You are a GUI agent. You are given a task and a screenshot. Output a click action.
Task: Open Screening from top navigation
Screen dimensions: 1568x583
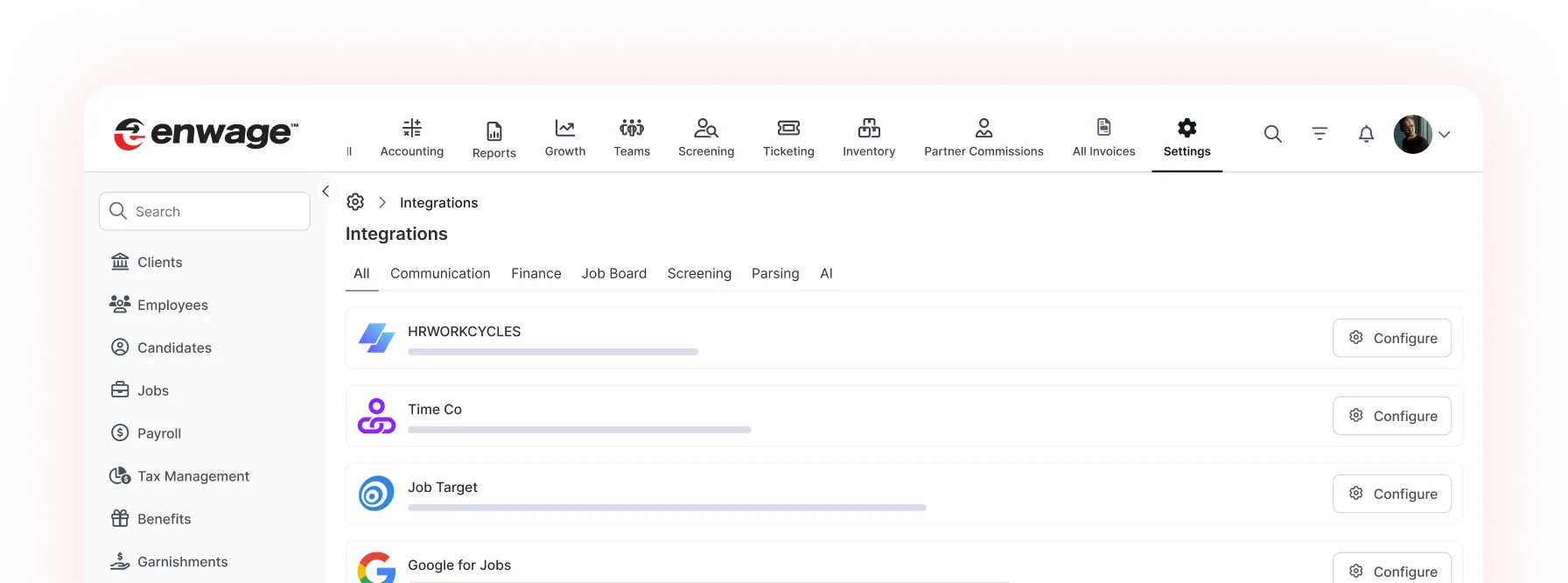[x=706, y=138]
